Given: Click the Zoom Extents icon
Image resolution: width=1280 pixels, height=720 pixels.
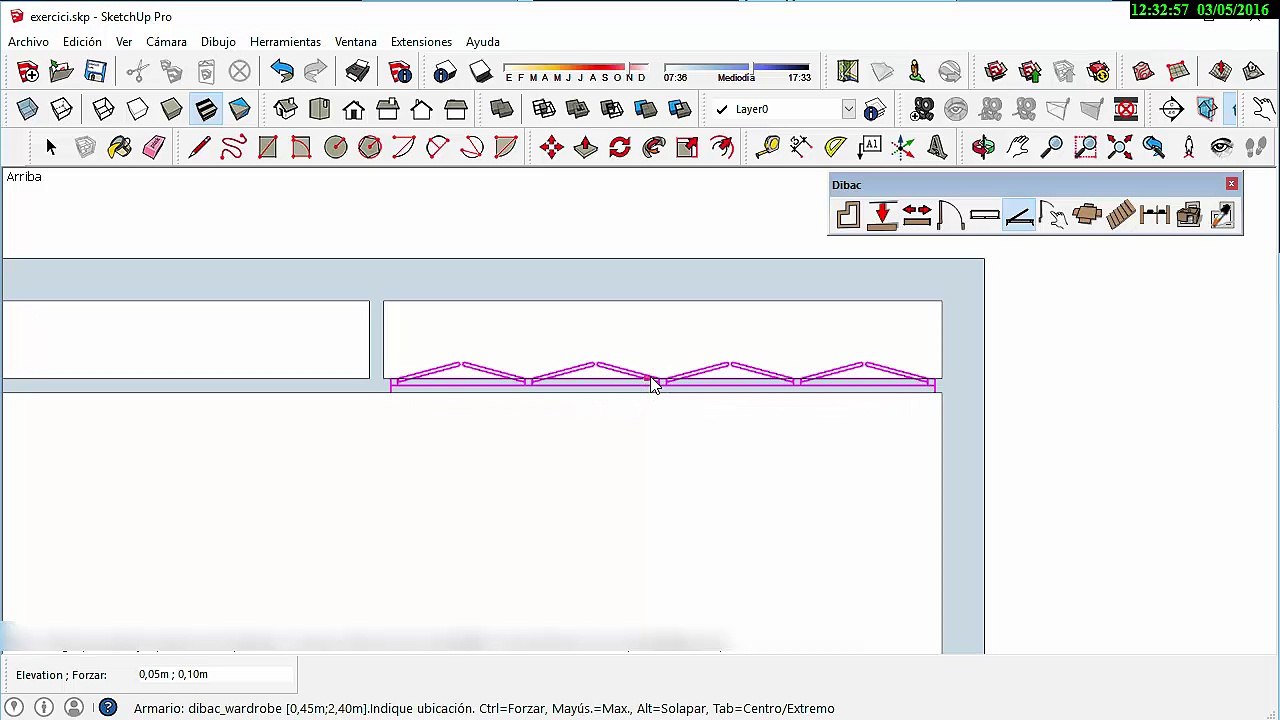Looking at the screenshot, I should [x=1119, y=148].
